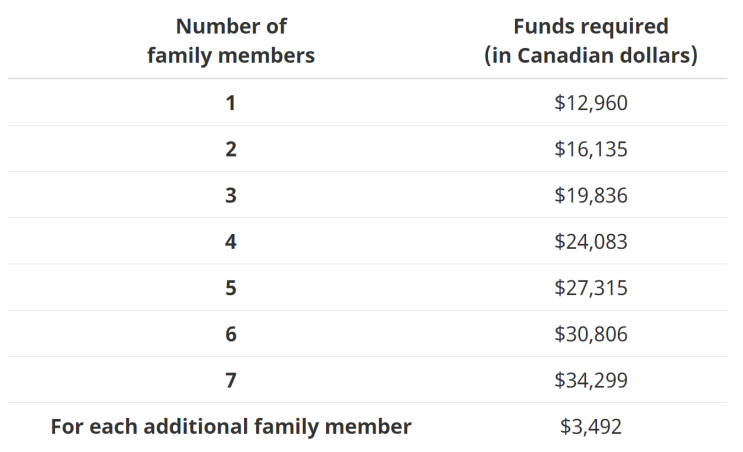The height and width of the screenshot is (452, 743).
Task: Select the row for 1 family member
Action: (x=231, y=103)
